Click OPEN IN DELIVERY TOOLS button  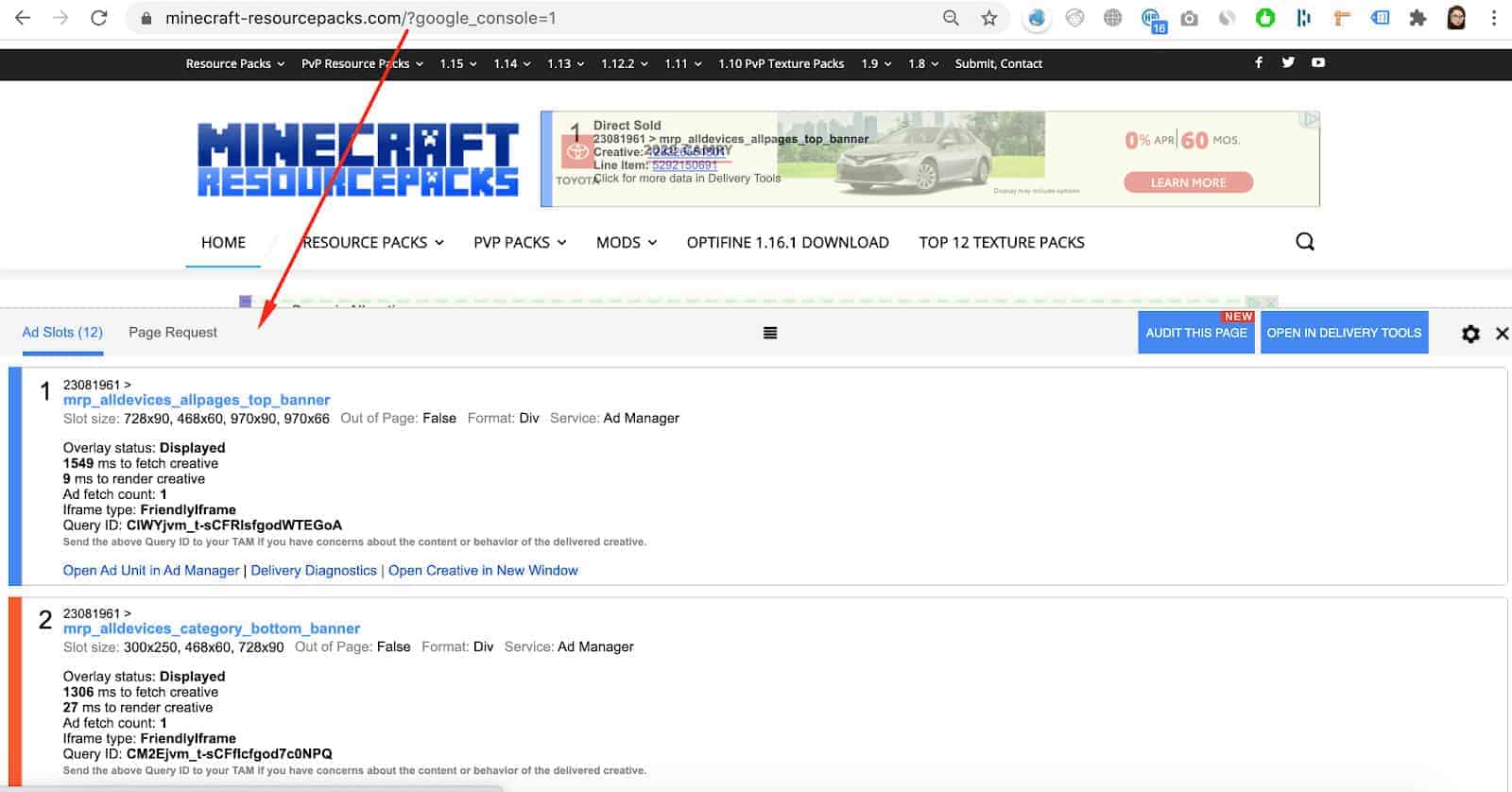pyautogui.click(x=1344, y=333)
